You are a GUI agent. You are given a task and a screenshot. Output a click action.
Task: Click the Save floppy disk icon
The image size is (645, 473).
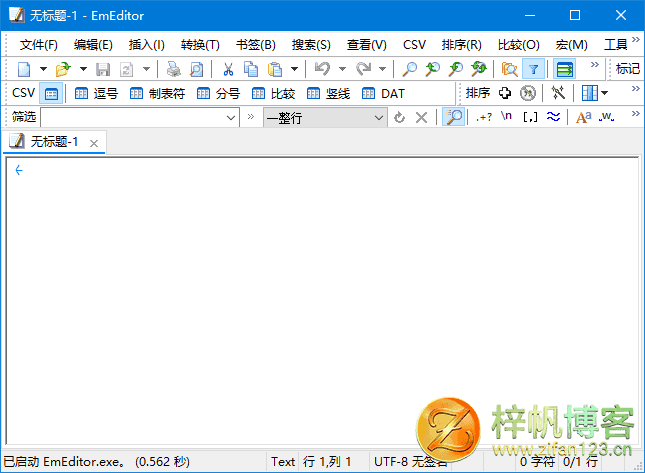(103, 69)
